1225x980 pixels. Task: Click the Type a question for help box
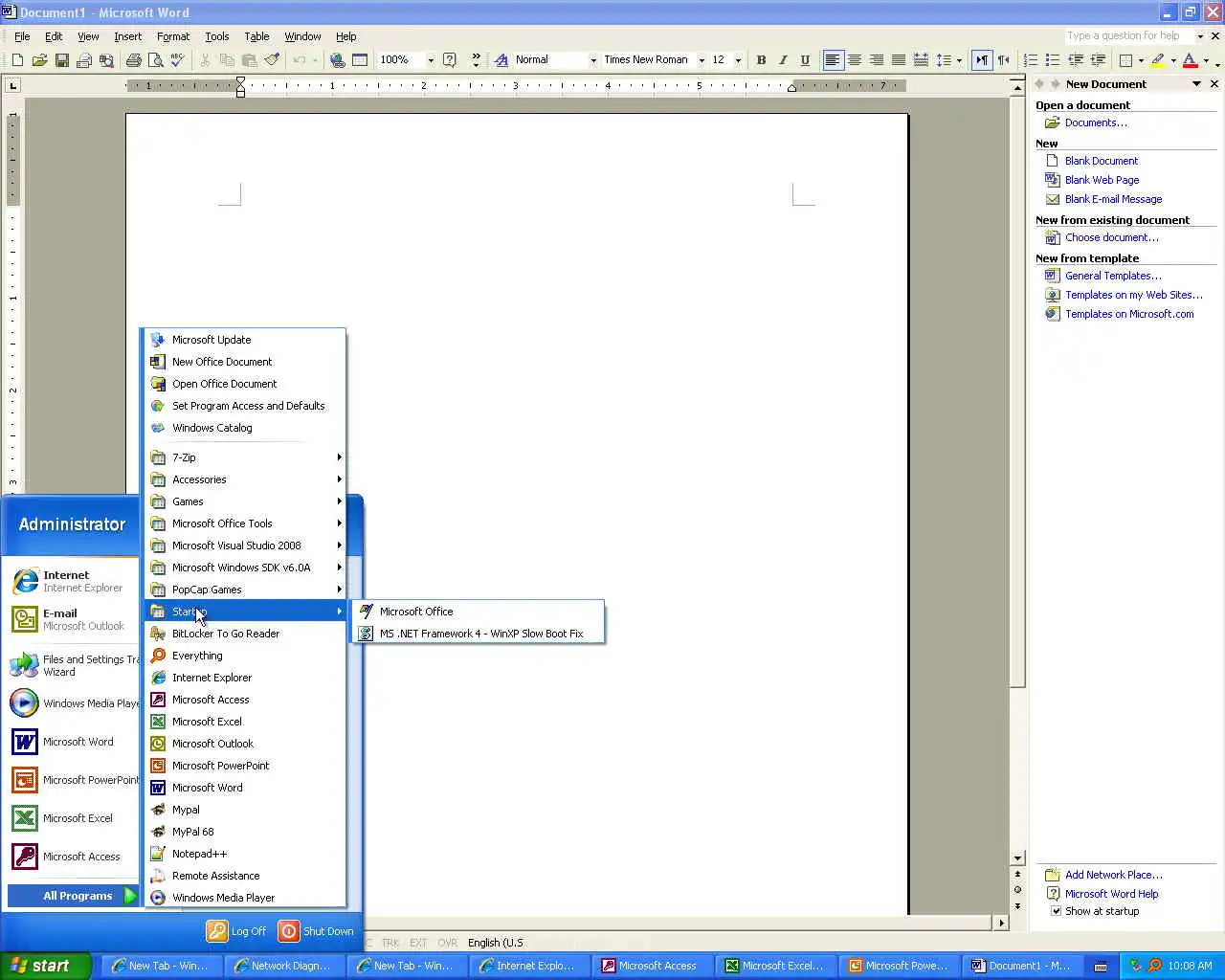click(1129, 35)
